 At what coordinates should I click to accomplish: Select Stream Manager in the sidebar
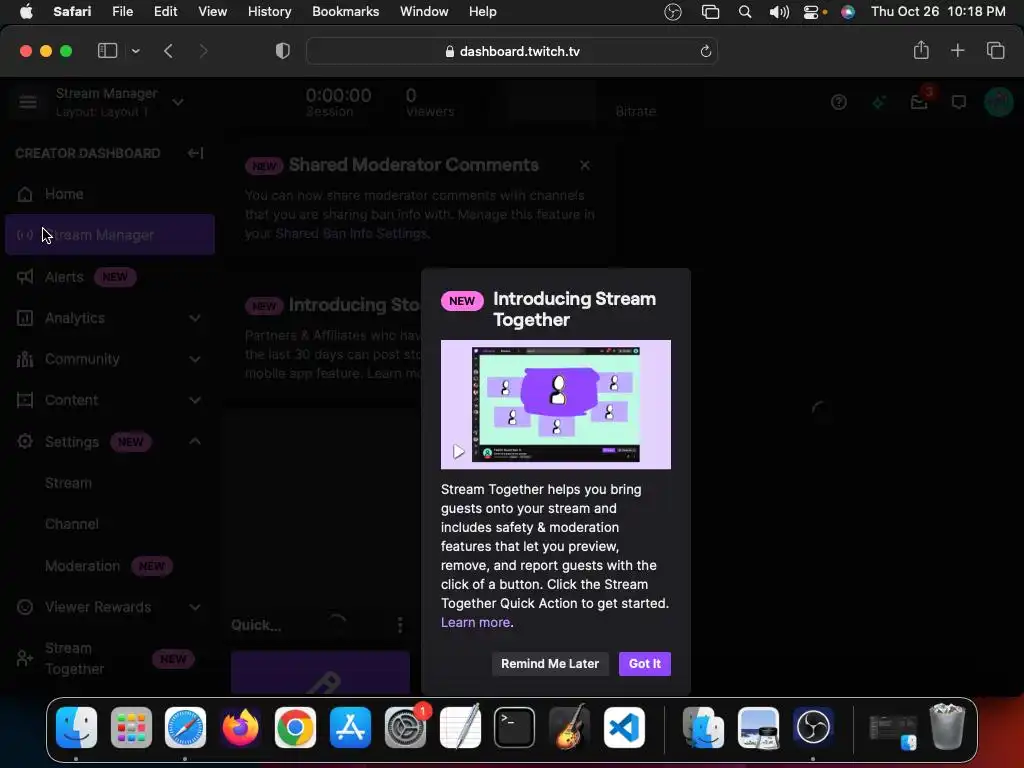pos(110,234)
